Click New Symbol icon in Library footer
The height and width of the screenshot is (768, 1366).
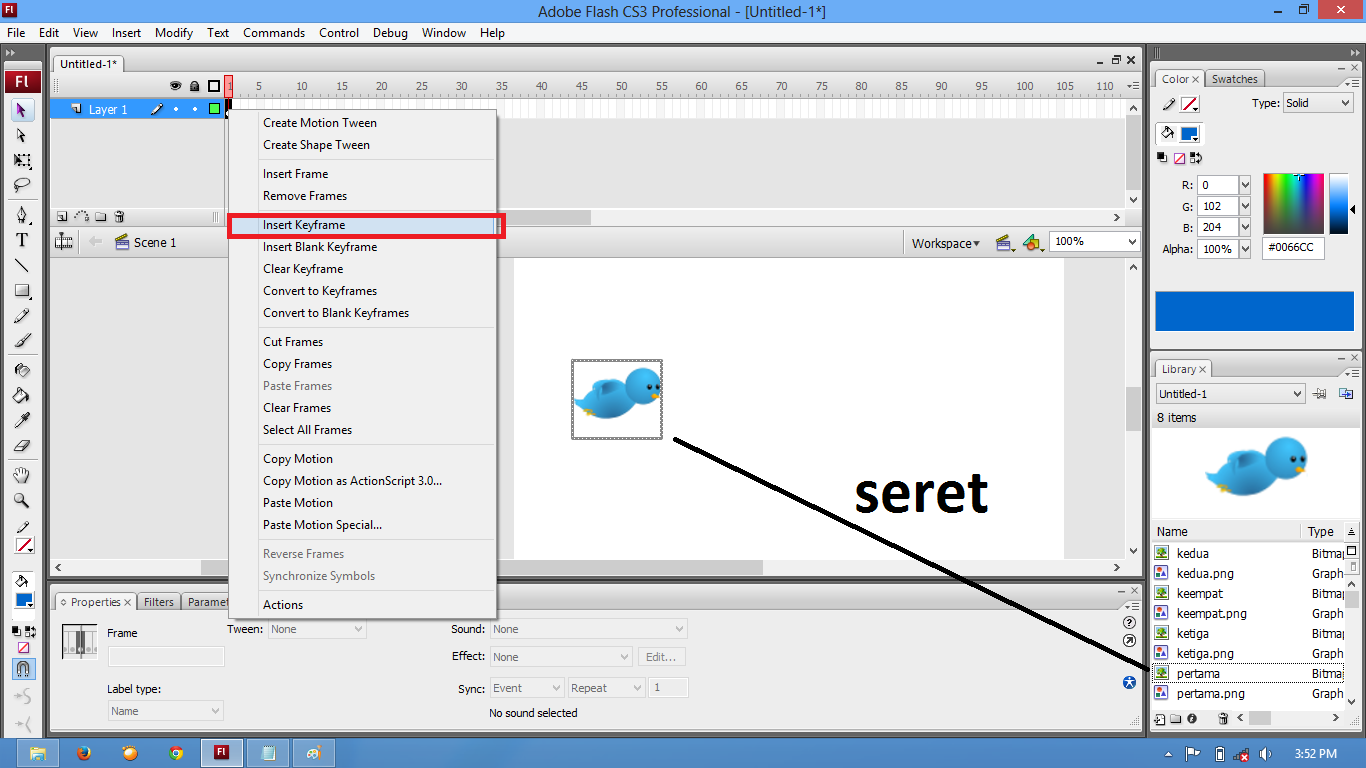pos(1160,718)
